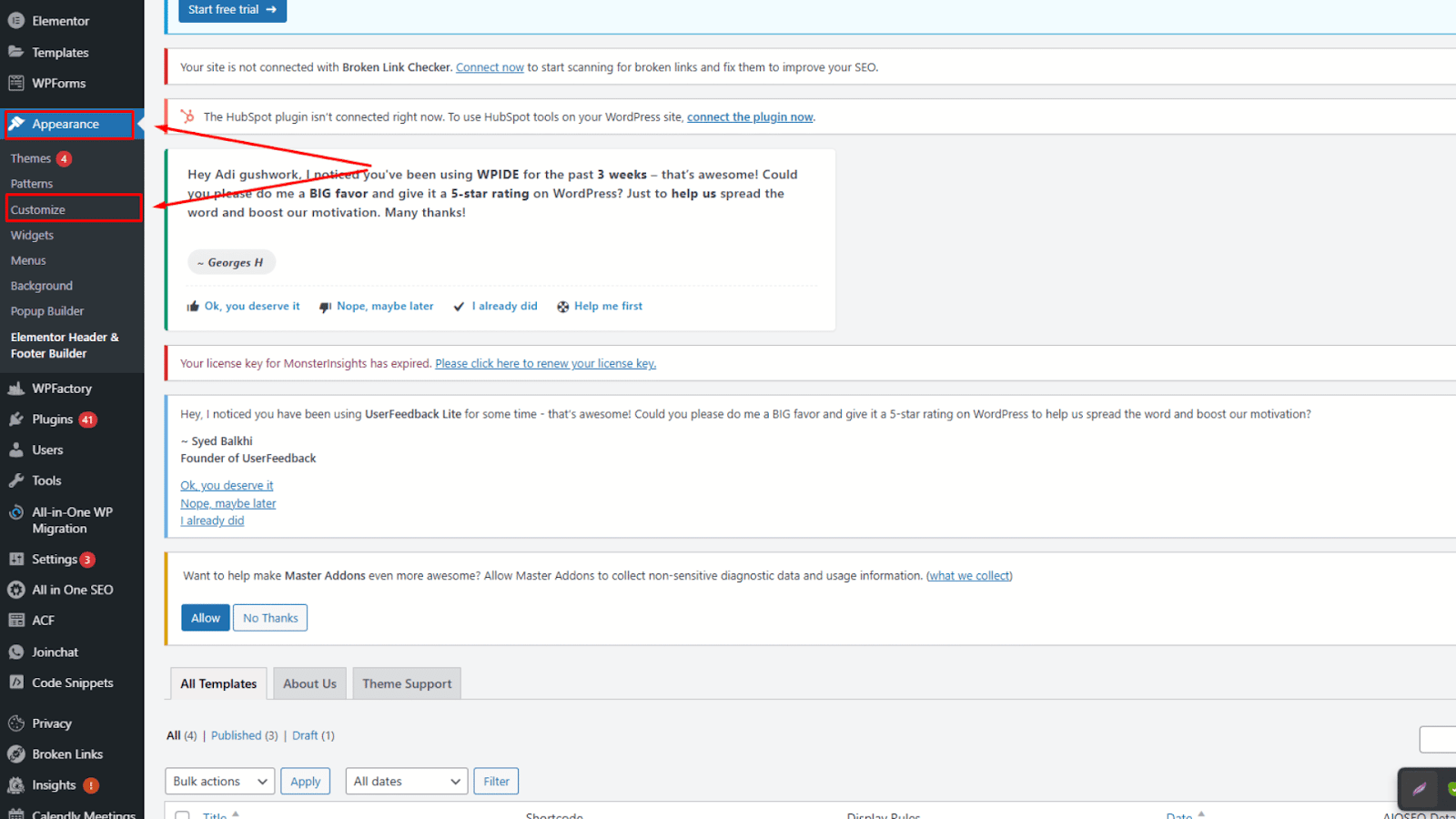
Task: Click the what we collect link
Action: click(x=969, y=576)
